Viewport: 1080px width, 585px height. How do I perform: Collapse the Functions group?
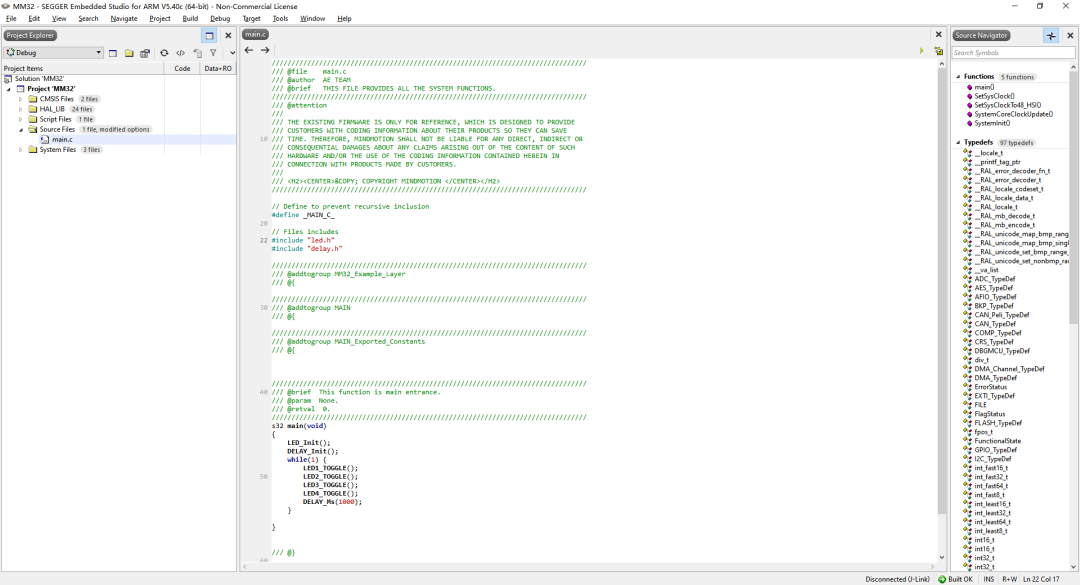point(958,77)
